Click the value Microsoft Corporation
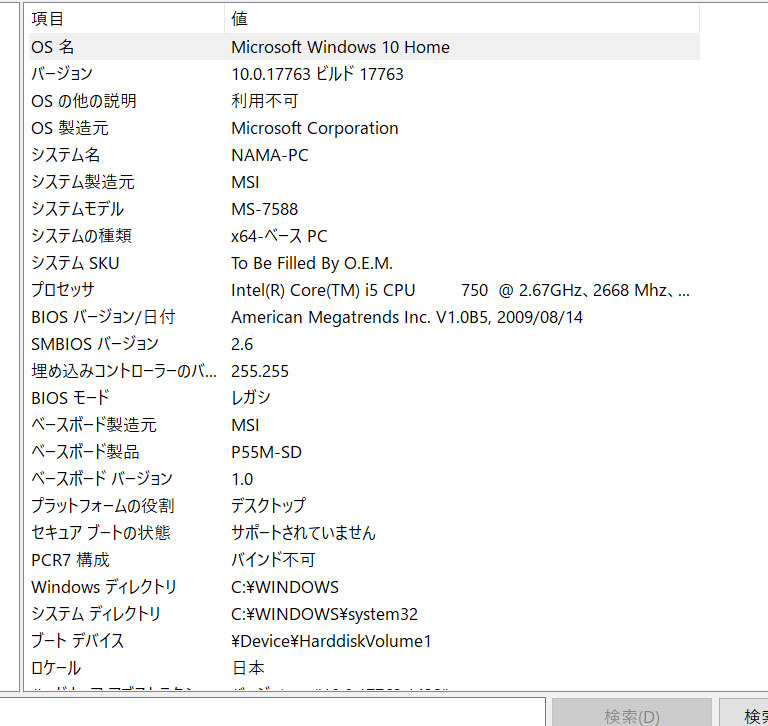This screenshot has width=768, height=726. (314, 128)
